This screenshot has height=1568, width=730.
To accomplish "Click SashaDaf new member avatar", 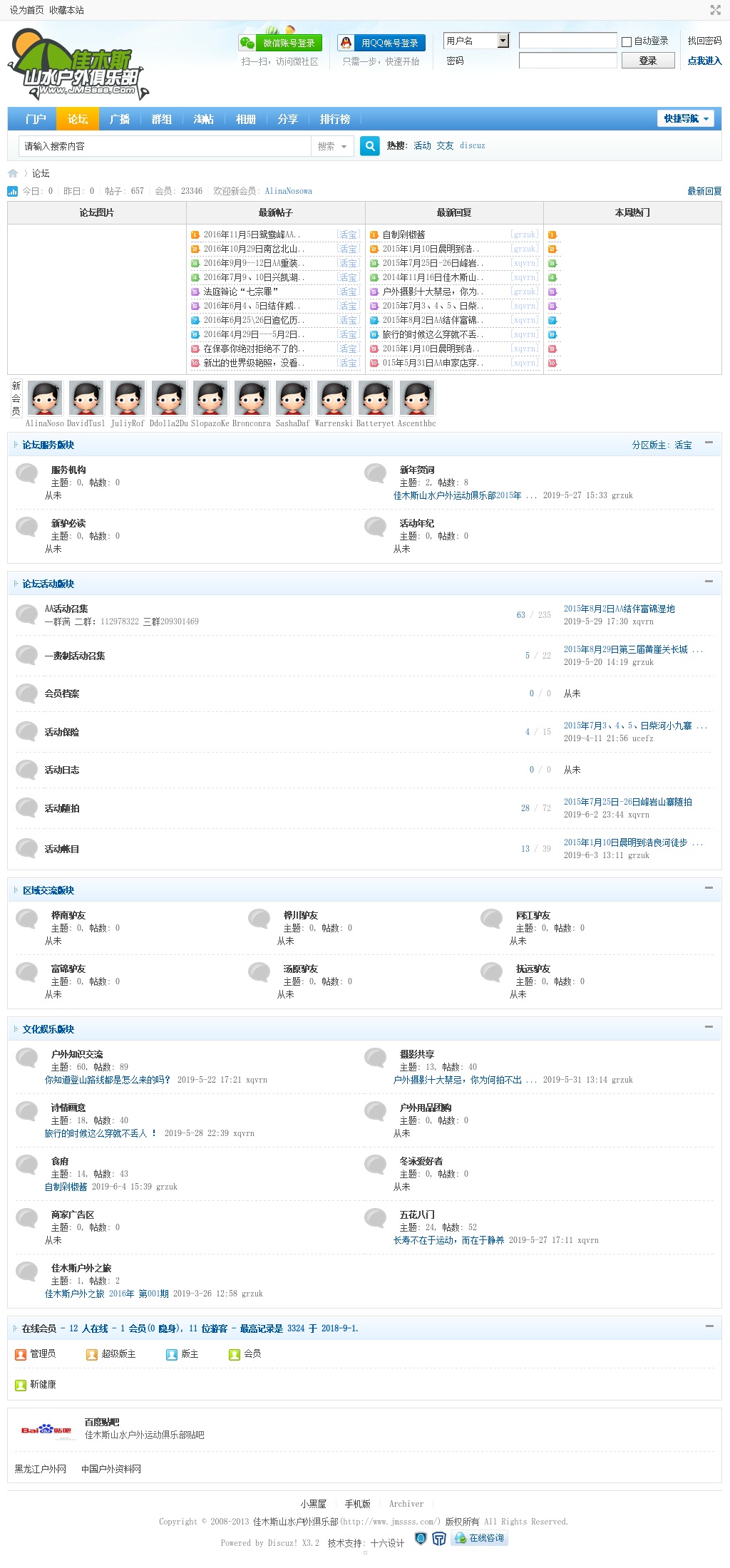I will pyautogui.click(x=293, y=398).
